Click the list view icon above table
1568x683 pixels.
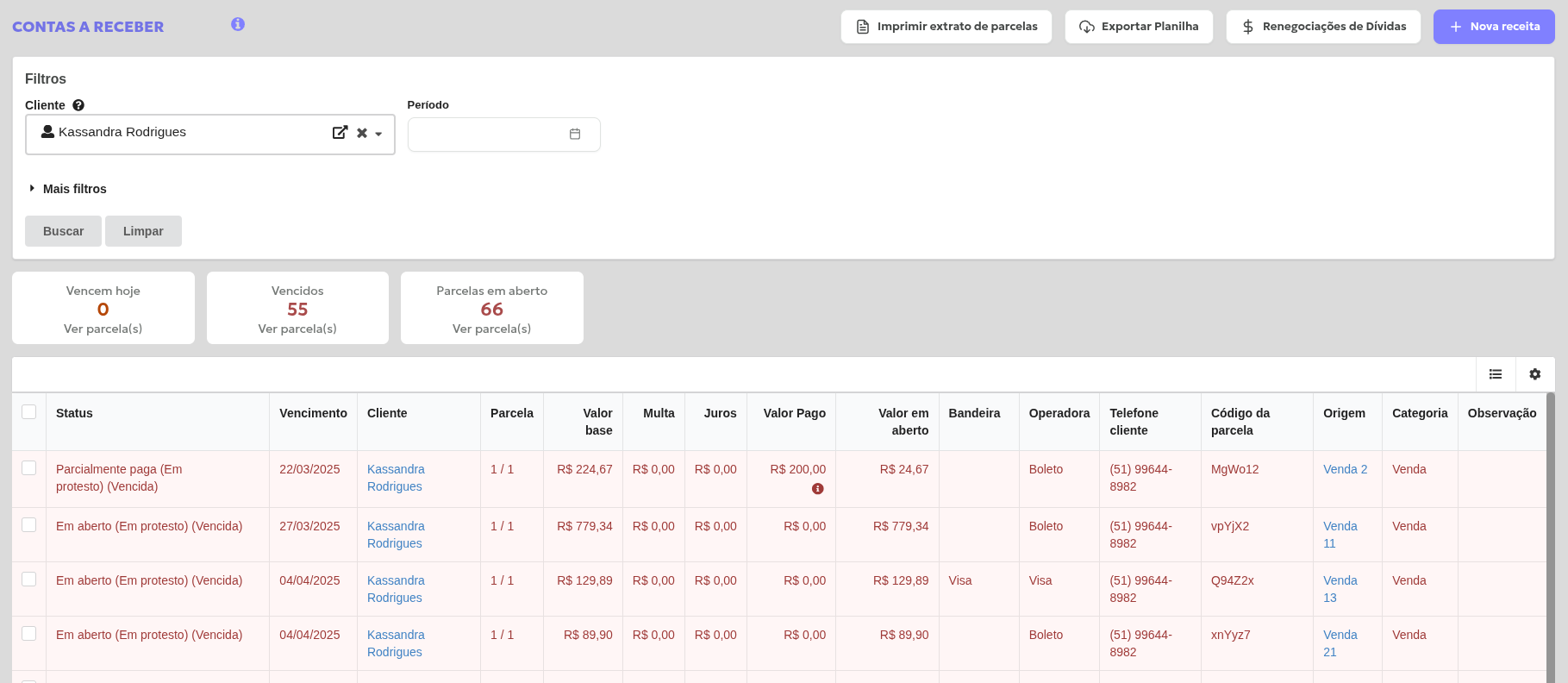pos(1496,374)
